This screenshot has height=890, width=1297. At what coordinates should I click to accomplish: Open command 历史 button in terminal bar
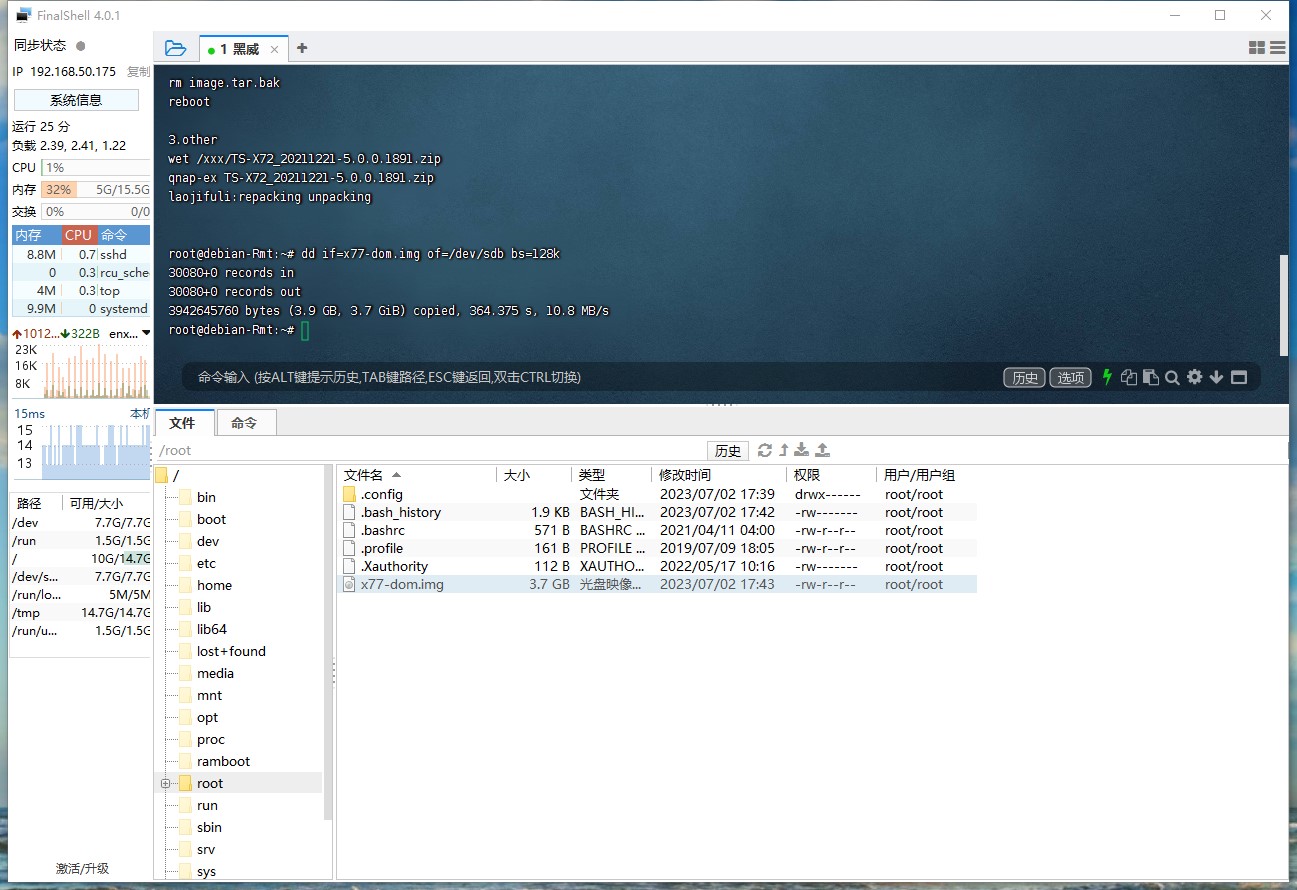point(1024,377)
